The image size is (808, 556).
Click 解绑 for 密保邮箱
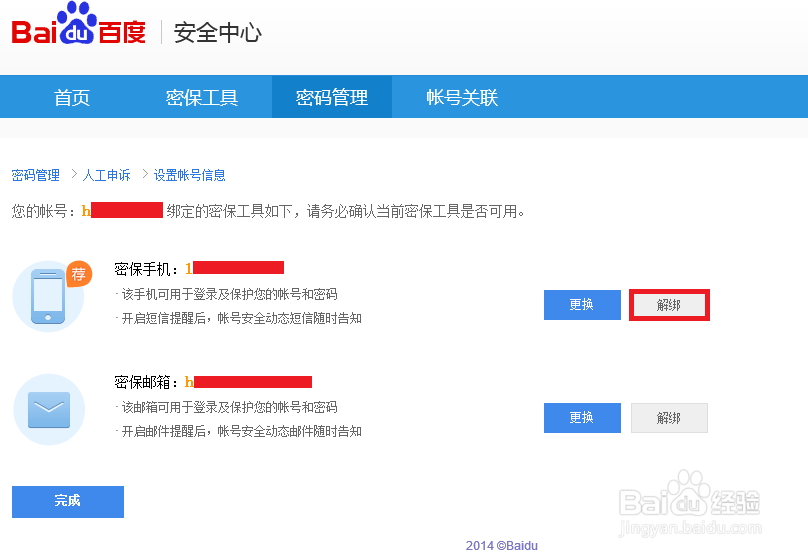point(669,418)
